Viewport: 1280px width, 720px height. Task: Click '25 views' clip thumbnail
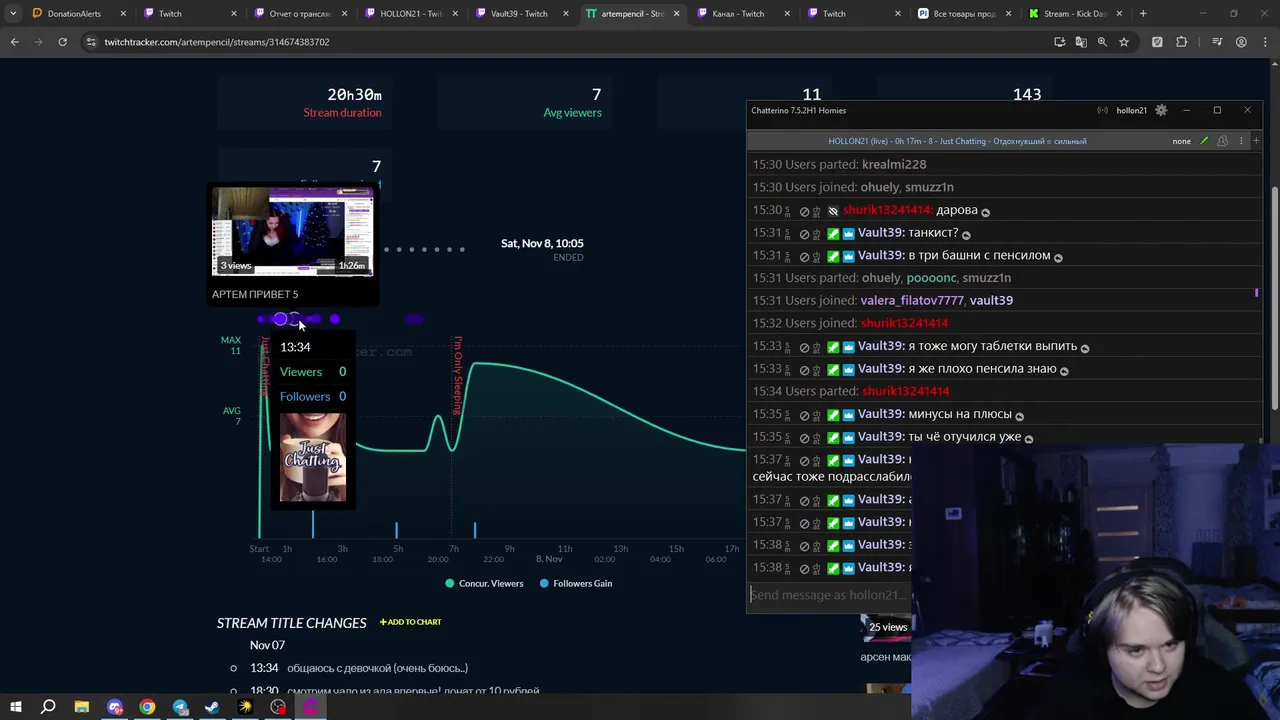[x=886, y=627]
